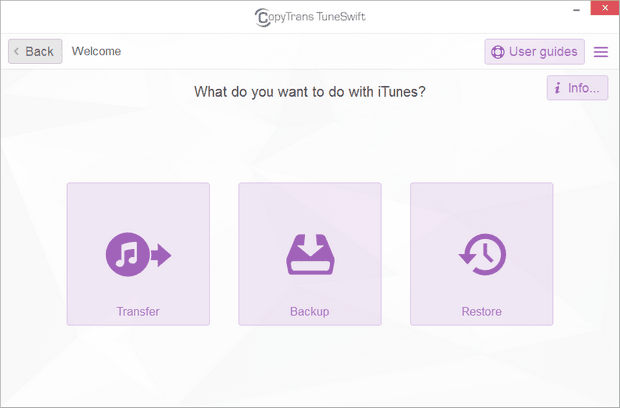Image resolution: width=620 pixels, height=408 pixels.
Task: Click the Transfer music note icon
Action: tap(138, 254)
